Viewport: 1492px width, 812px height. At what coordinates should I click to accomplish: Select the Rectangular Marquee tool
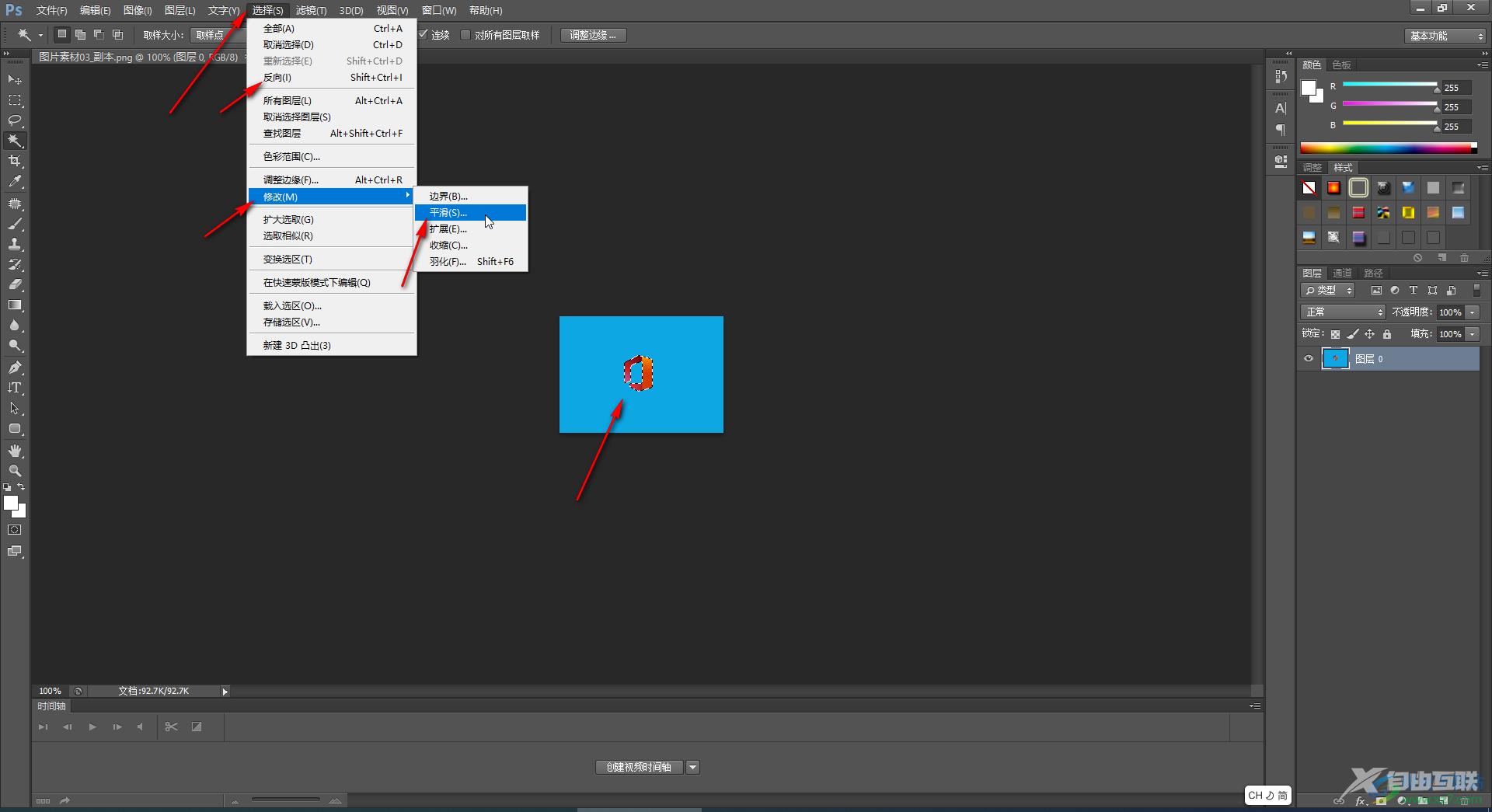click(15, 100)
